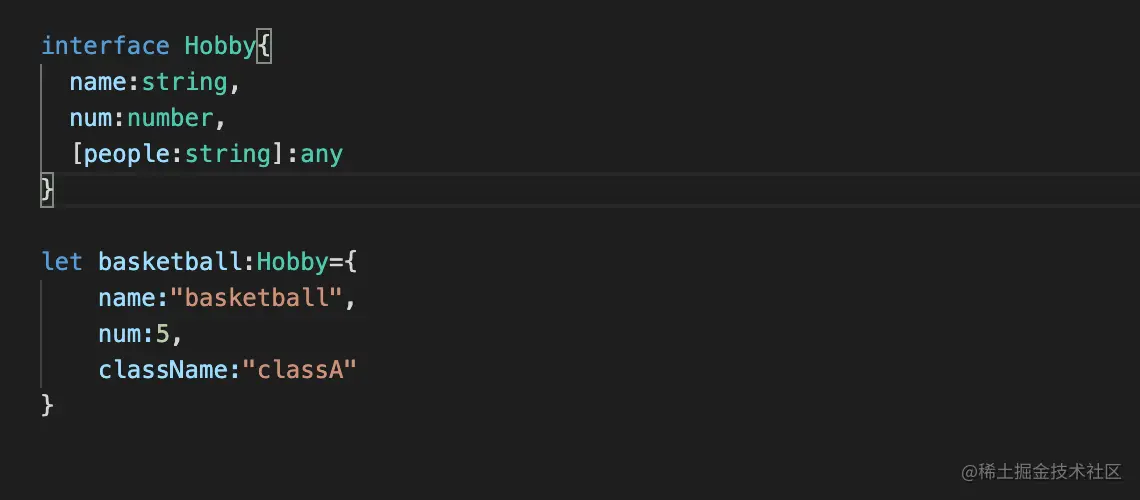This screenshot has height=500, width=1140.
Task: Click the 'num' property in interface
Action: [91, 118]
